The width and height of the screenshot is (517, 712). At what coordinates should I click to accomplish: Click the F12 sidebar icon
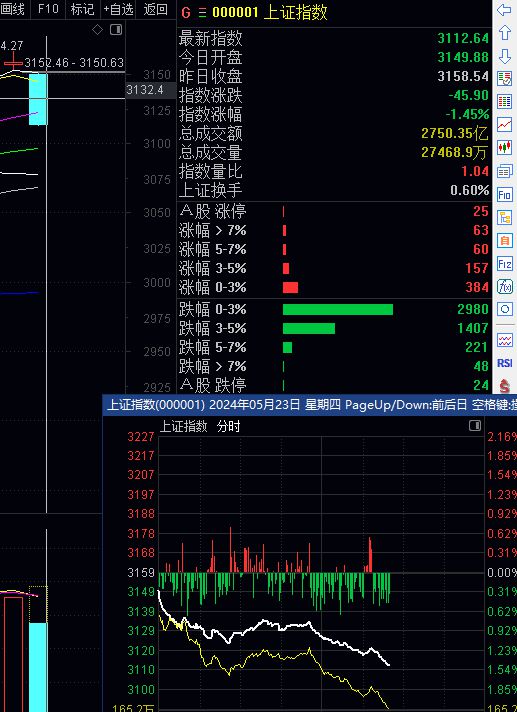[505, 263]
